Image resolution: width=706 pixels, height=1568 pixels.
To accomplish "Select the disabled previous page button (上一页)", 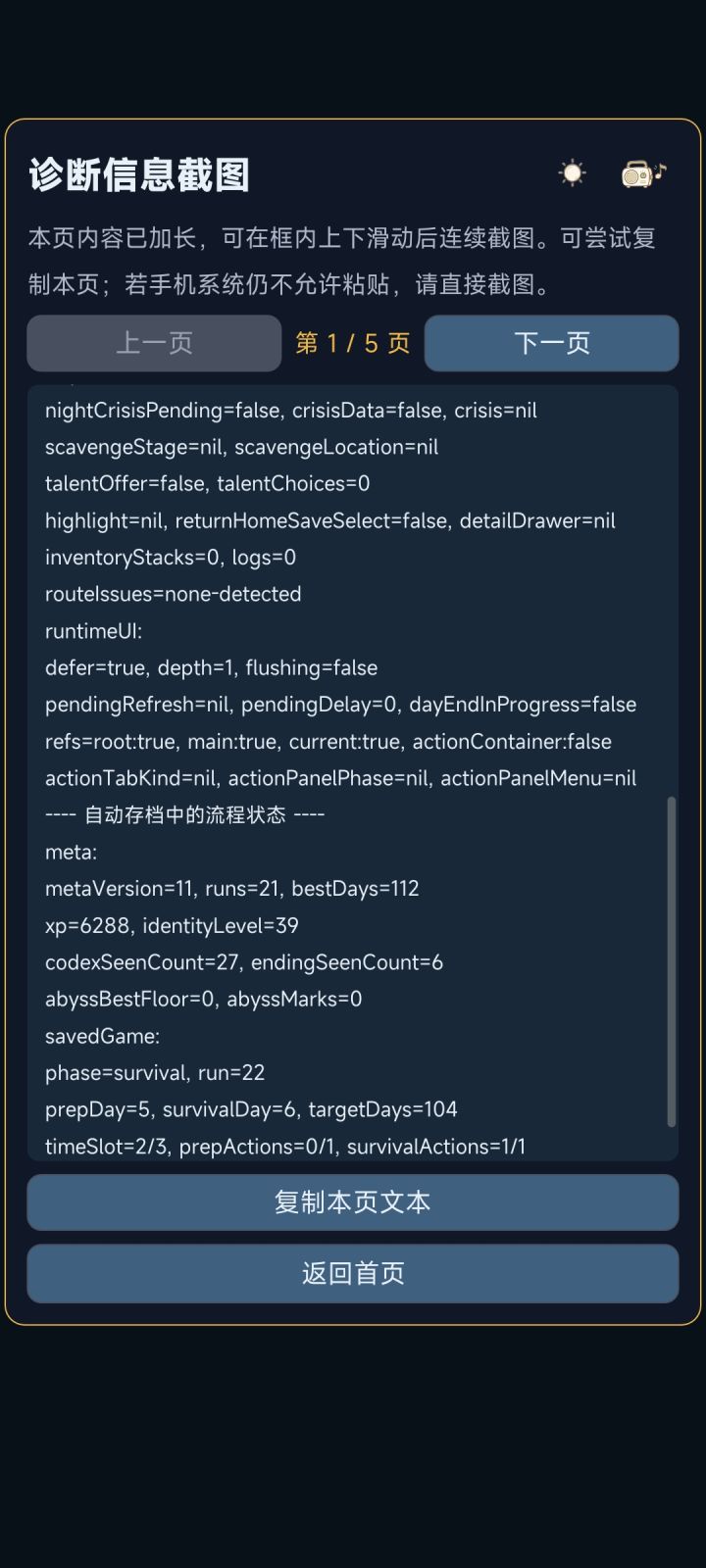I will [154, 343].
